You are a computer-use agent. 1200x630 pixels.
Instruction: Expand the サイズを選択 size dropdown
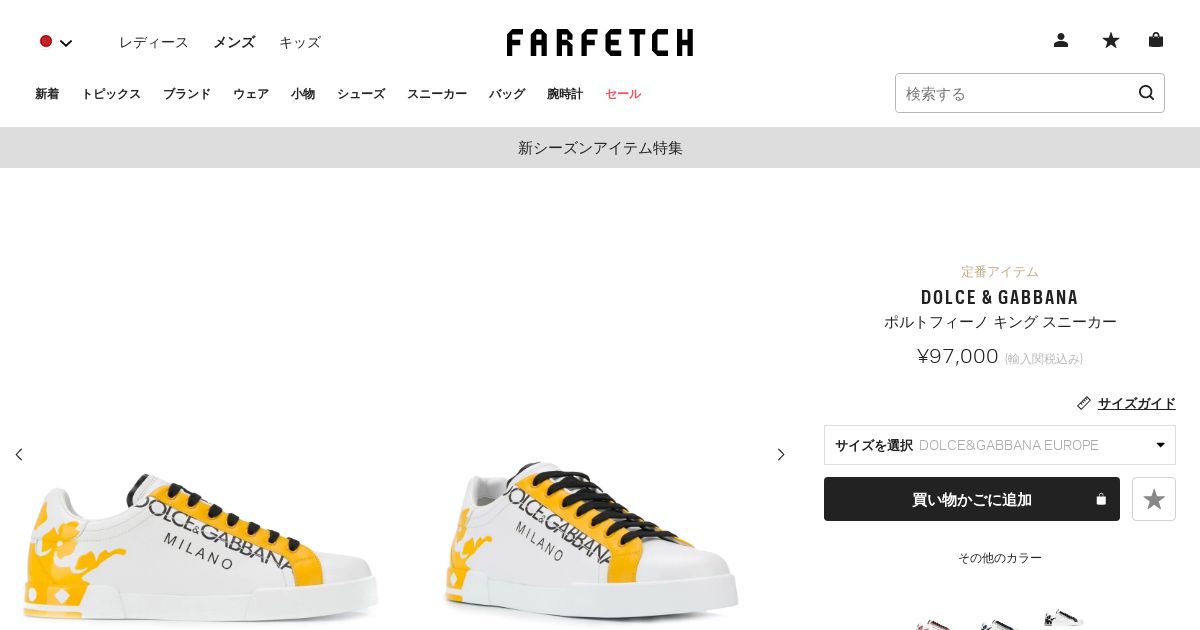(x=1000, y=445)
